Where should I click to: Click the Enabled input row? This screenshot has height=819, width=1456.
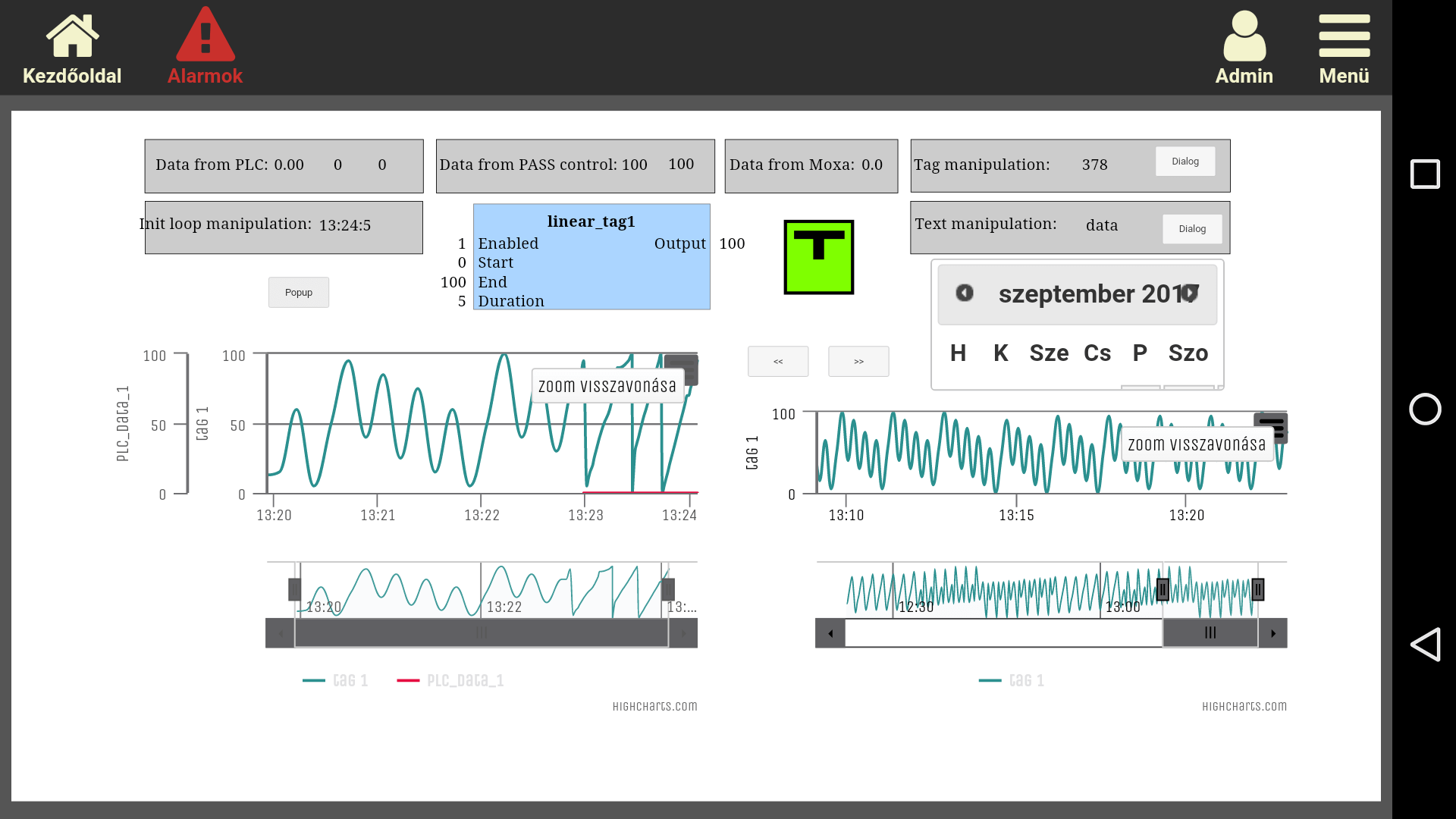(x=508, y=243)
